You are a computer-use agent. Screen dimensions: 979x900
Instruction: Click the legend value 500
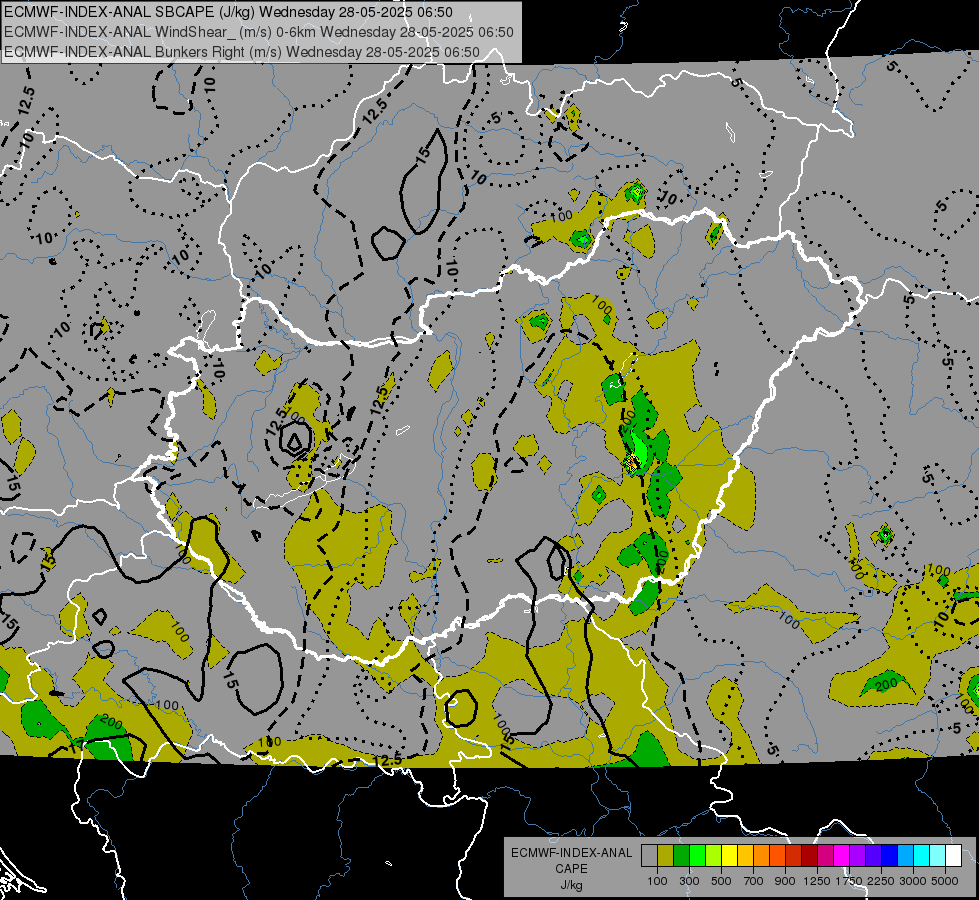(721, 881)
